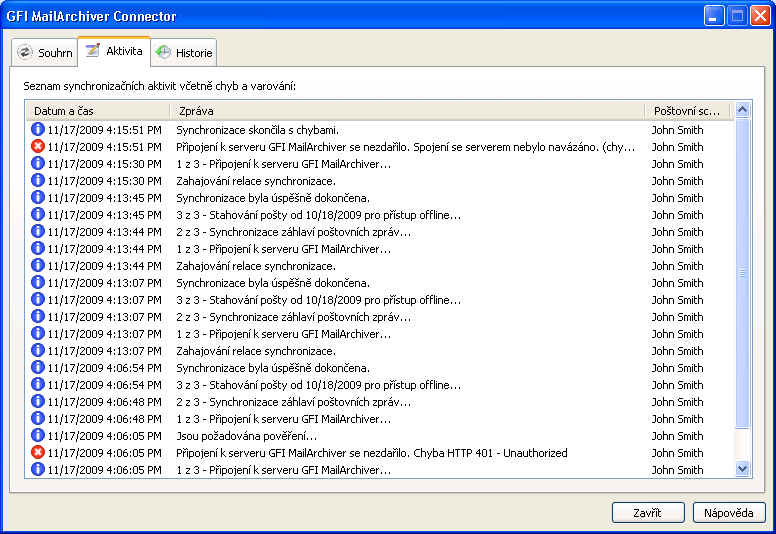Click info icon for 4:13:44 PM '2 z 3' row
The width and height of the screenshot is (776, 534).
point(38,231)
